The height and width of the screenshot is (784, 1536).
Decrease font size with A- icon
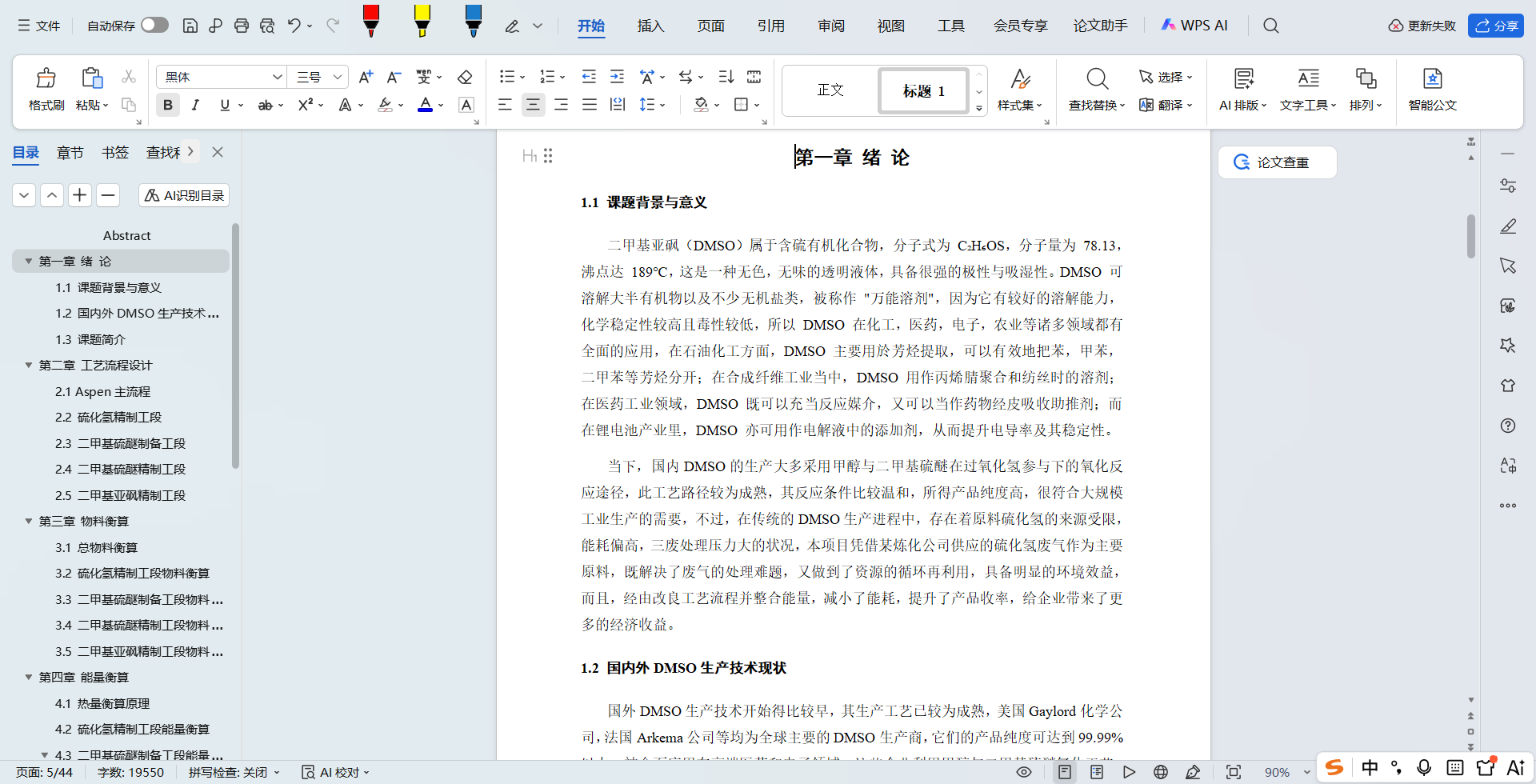394,77
